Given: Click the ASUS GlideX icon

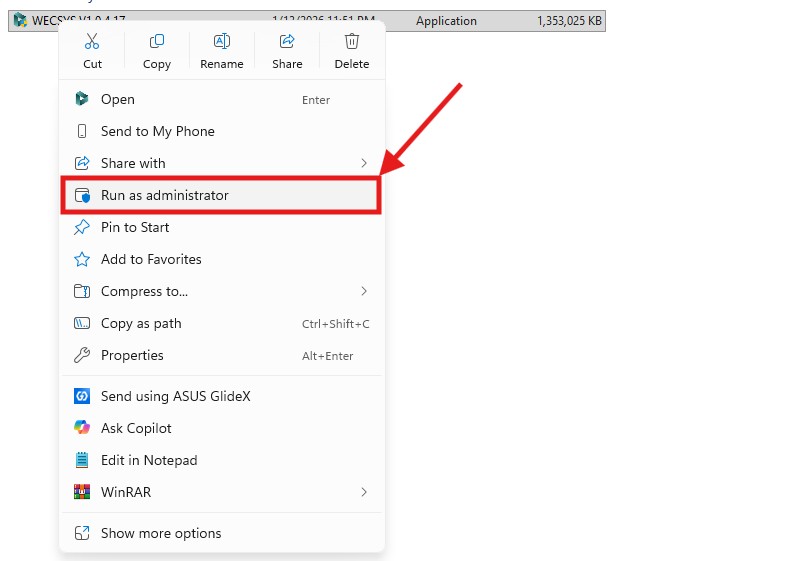Looking at the screenshot, I should pos(81,396).
